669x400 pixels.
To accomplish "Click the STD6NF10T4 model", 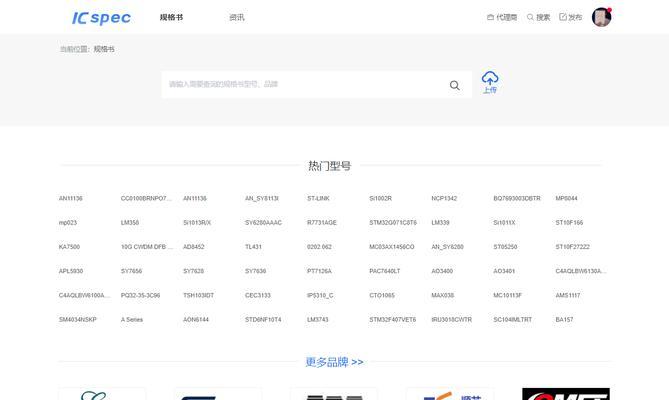I will (263, 320).
